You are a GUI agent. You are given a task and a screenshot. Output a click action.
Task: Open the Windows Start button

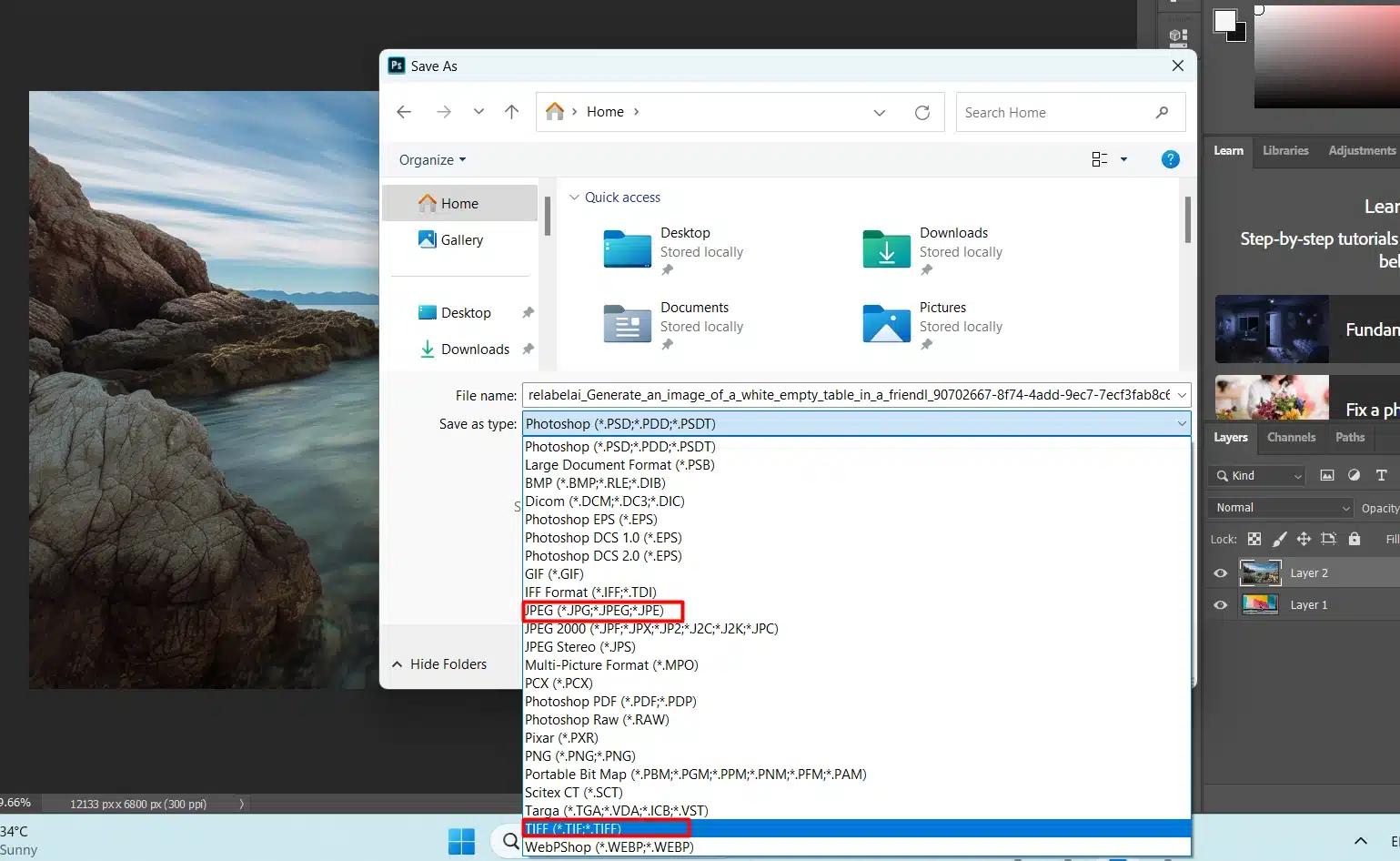pyautogui.click(x=461, y=842)
